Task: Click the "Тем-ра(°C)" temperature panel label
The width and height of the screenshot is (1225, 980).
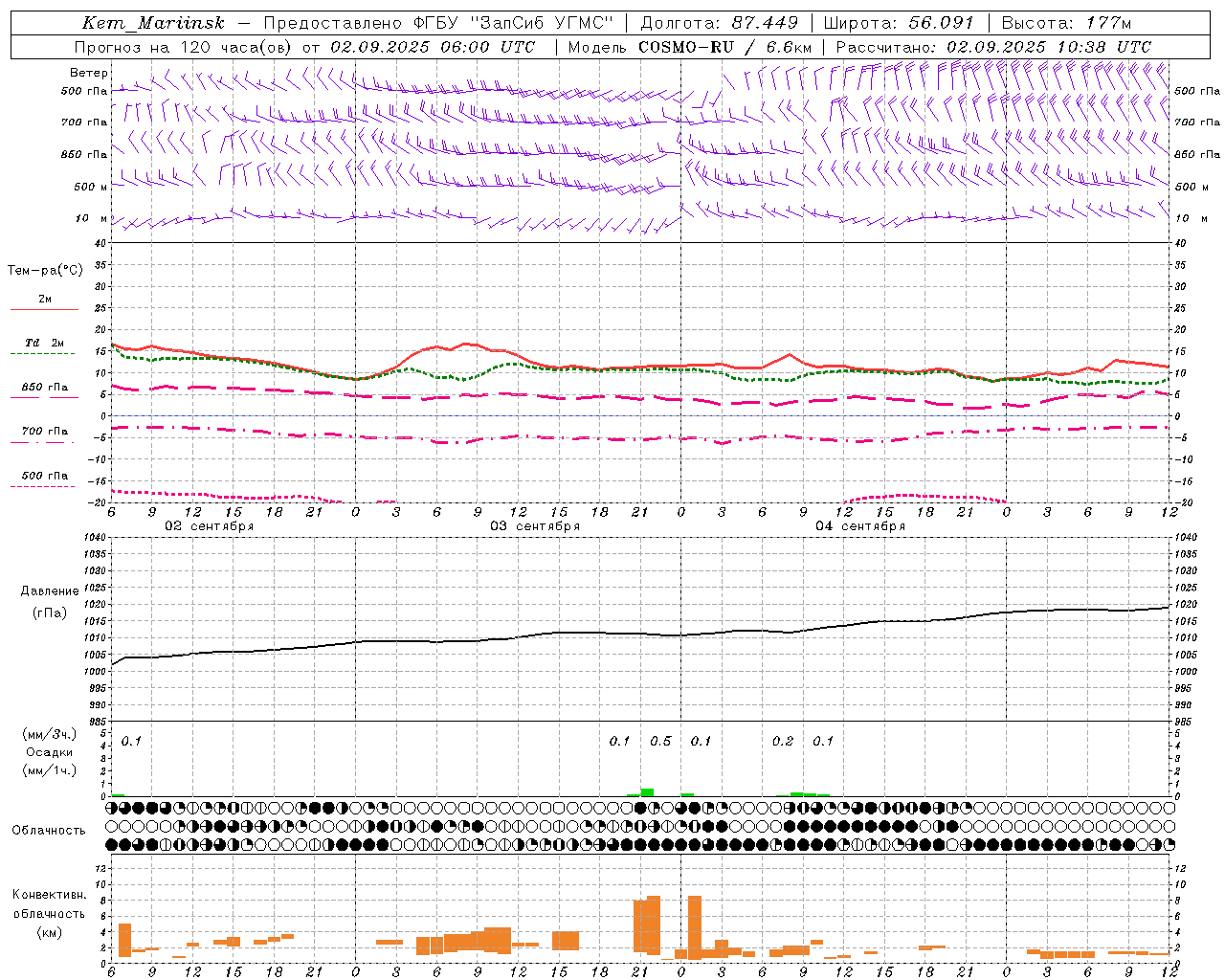Action: 45,271
